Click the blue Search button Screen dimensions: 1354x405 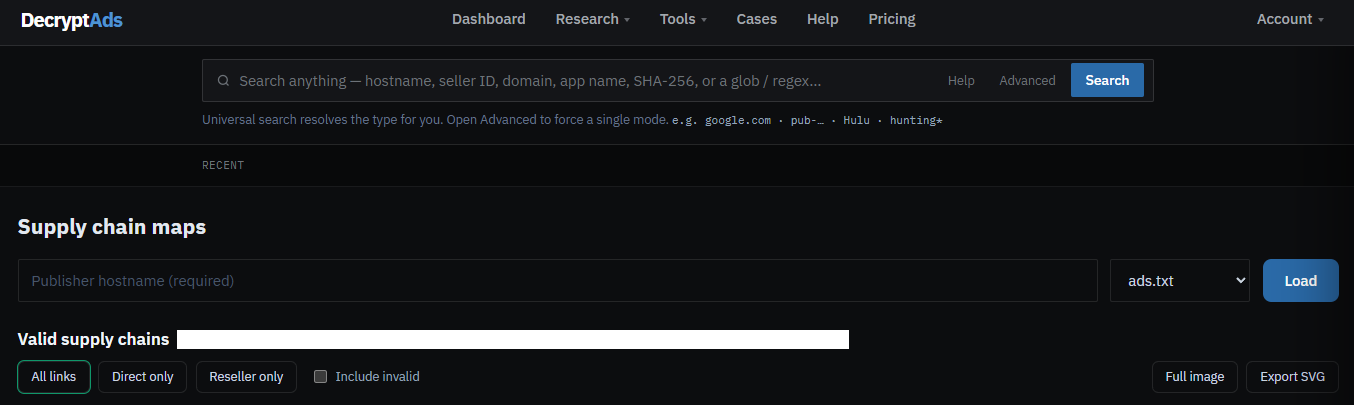pyautogui.click(x=1107, y=80)
